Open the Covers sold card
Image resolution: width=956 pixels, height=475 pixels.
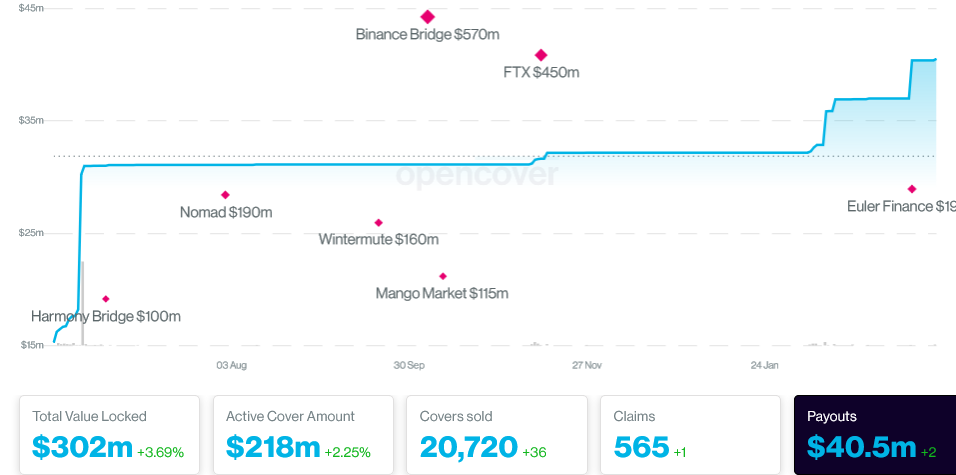coord(497,435)
